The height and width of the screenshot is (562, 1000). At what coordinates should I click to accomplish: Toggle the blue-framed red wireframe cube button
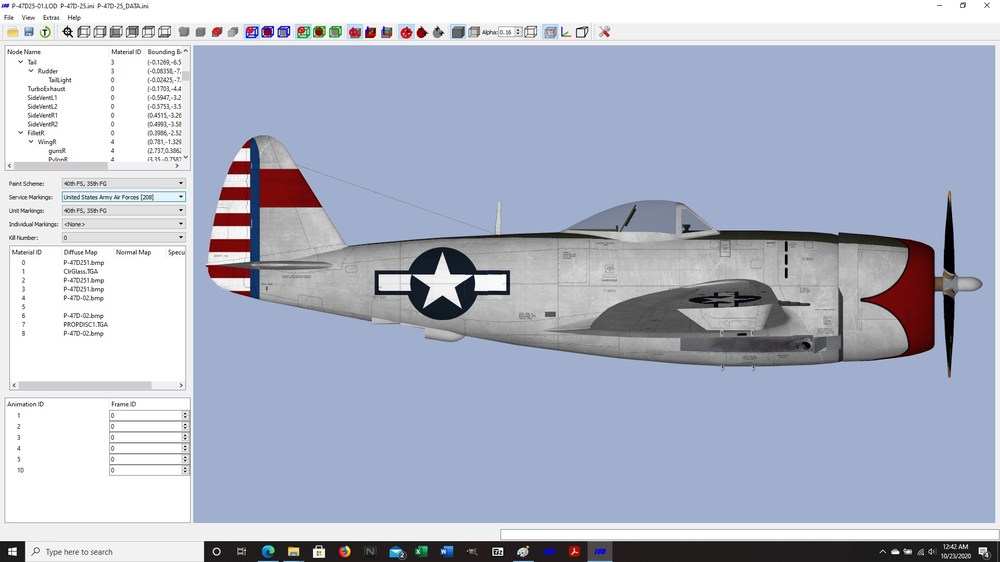pyautogui.click(x=252, y=32)
